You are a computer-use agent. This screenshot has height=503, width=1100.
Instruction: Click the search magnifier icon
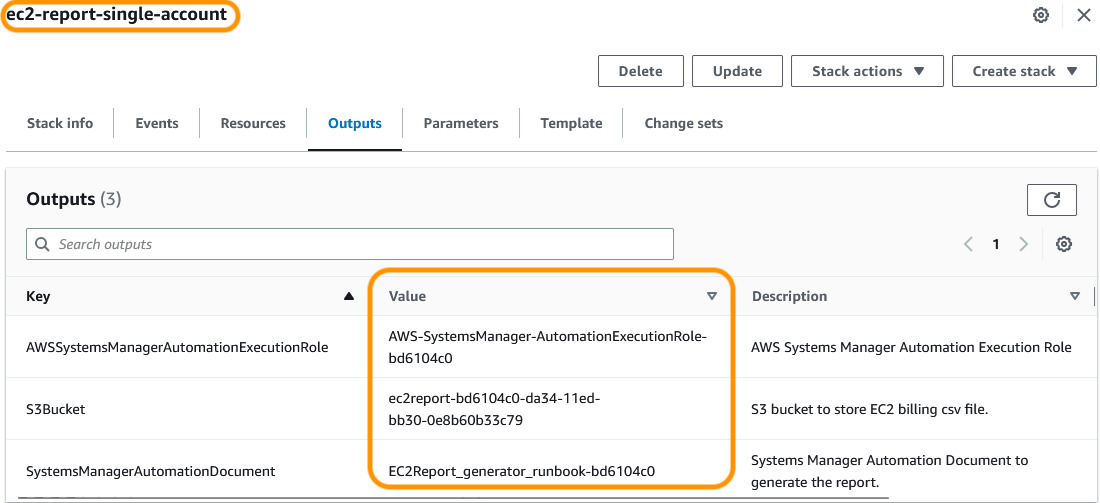click(42, 244)
